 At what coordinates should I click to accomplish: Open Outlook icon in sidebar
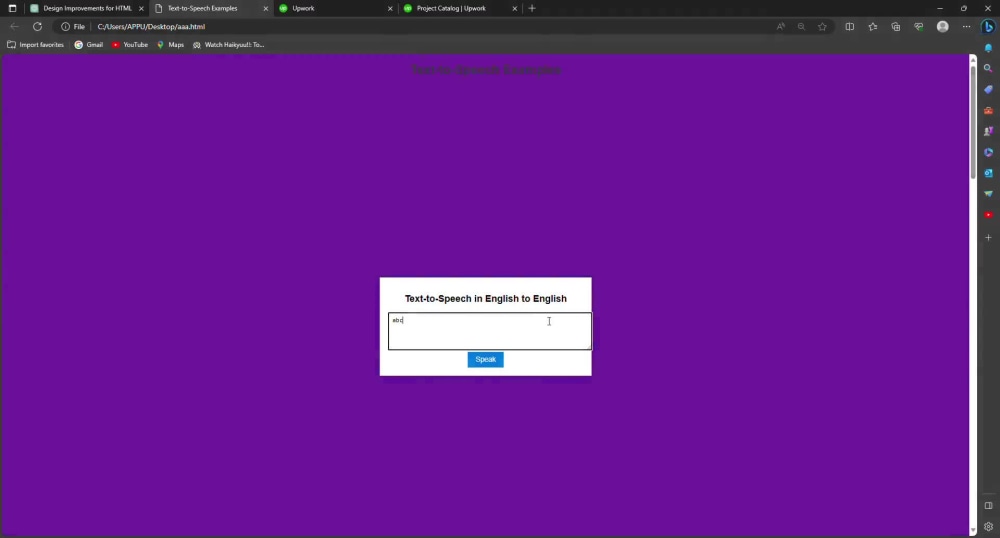tap(988, 173)
